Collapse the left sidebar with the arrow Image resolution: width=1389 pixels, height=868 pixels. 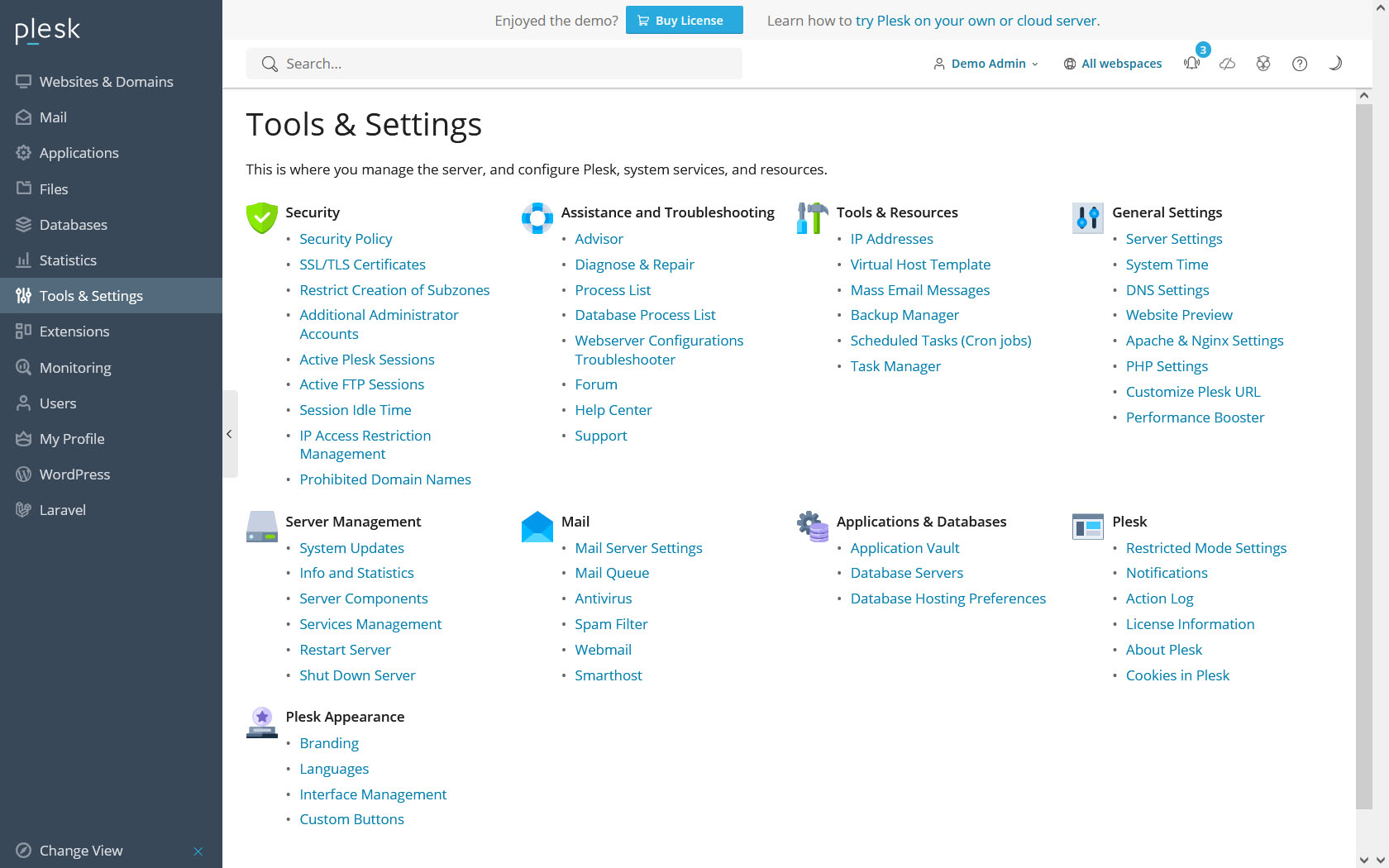point(230,434)
